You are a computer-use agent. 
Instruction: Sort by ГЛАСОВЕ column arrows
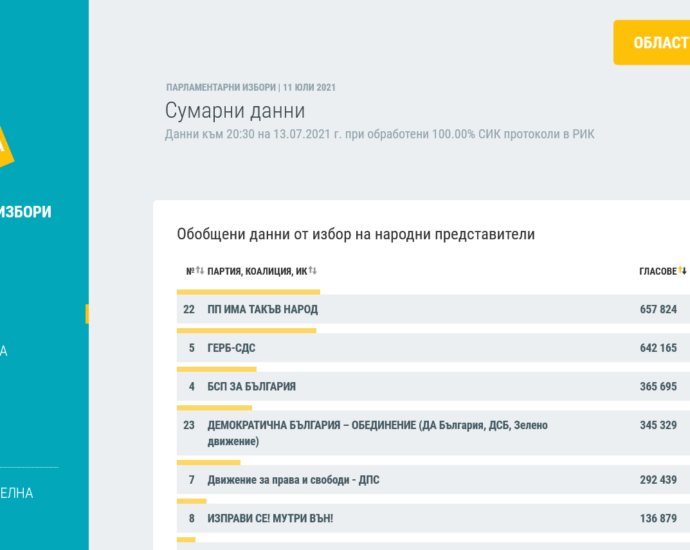point(682,270)
